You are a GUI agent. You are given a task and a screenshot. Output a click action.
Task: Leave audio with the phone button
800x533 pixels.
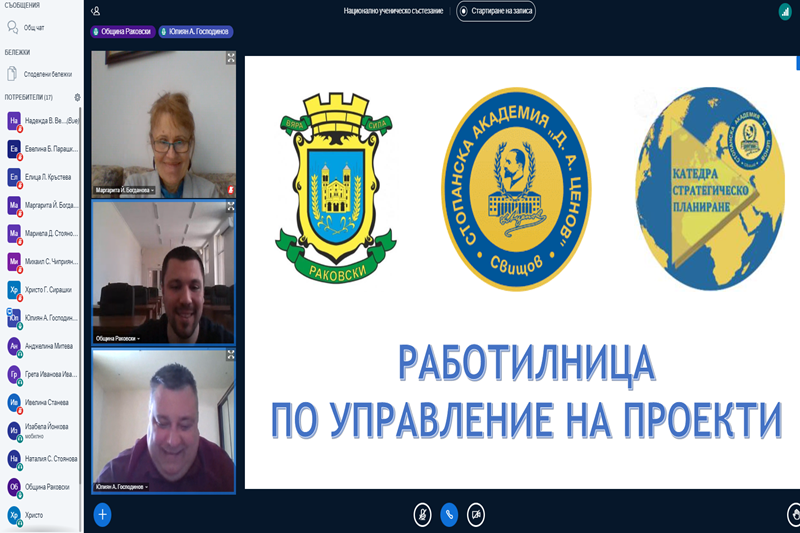point(449,515)
